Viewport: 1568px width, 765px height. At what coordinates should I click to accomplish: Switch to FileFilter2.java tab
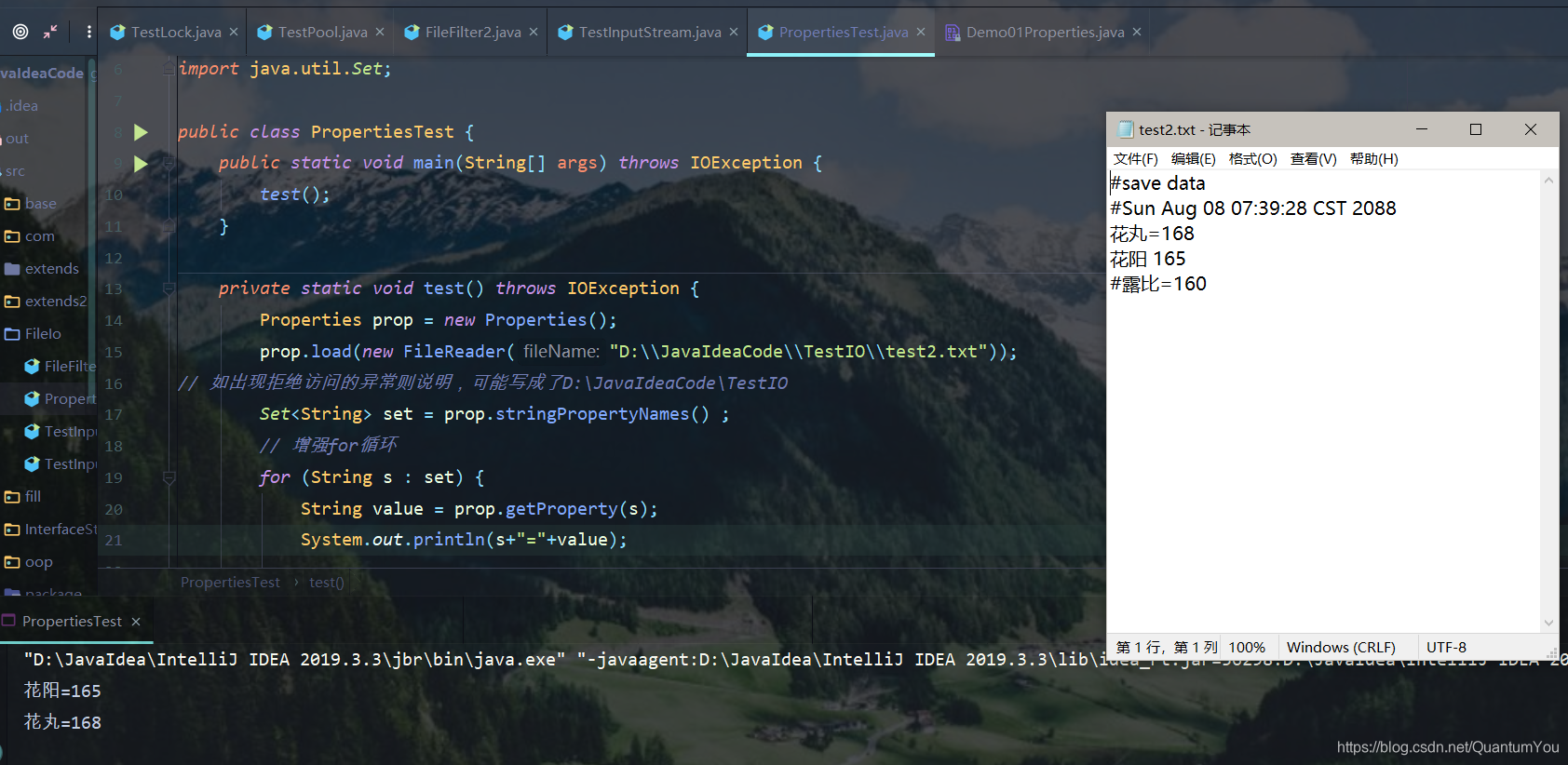[x=473, y=32]
